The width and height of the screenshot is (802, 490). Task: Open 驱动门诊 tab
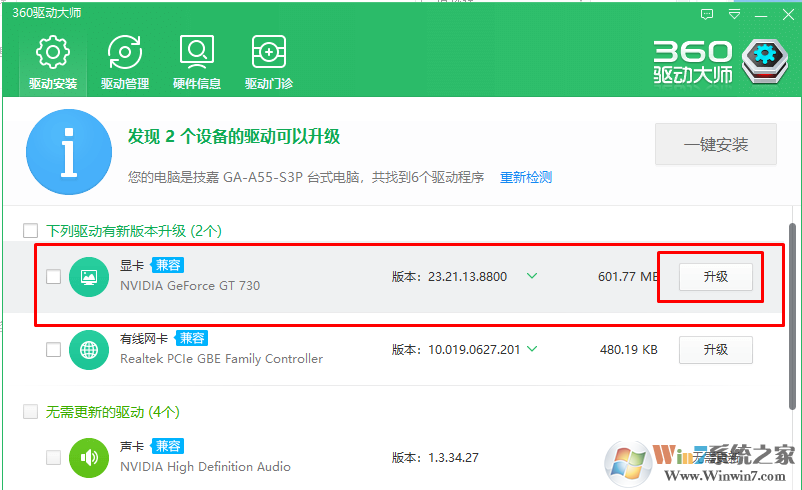pyautogui.click(x=269, y=62)
